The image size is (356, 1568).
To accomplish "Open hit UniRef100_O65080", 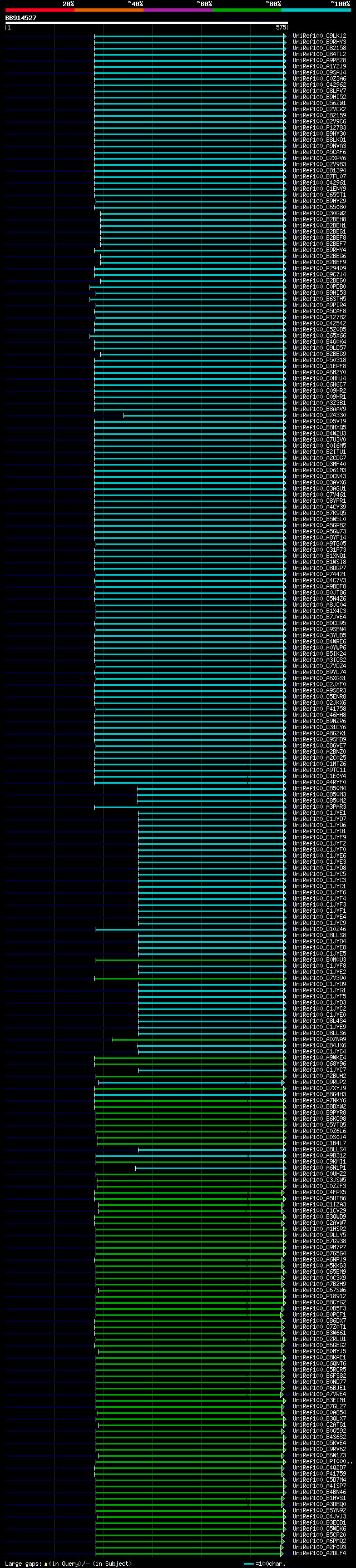I will coord(319,207).
